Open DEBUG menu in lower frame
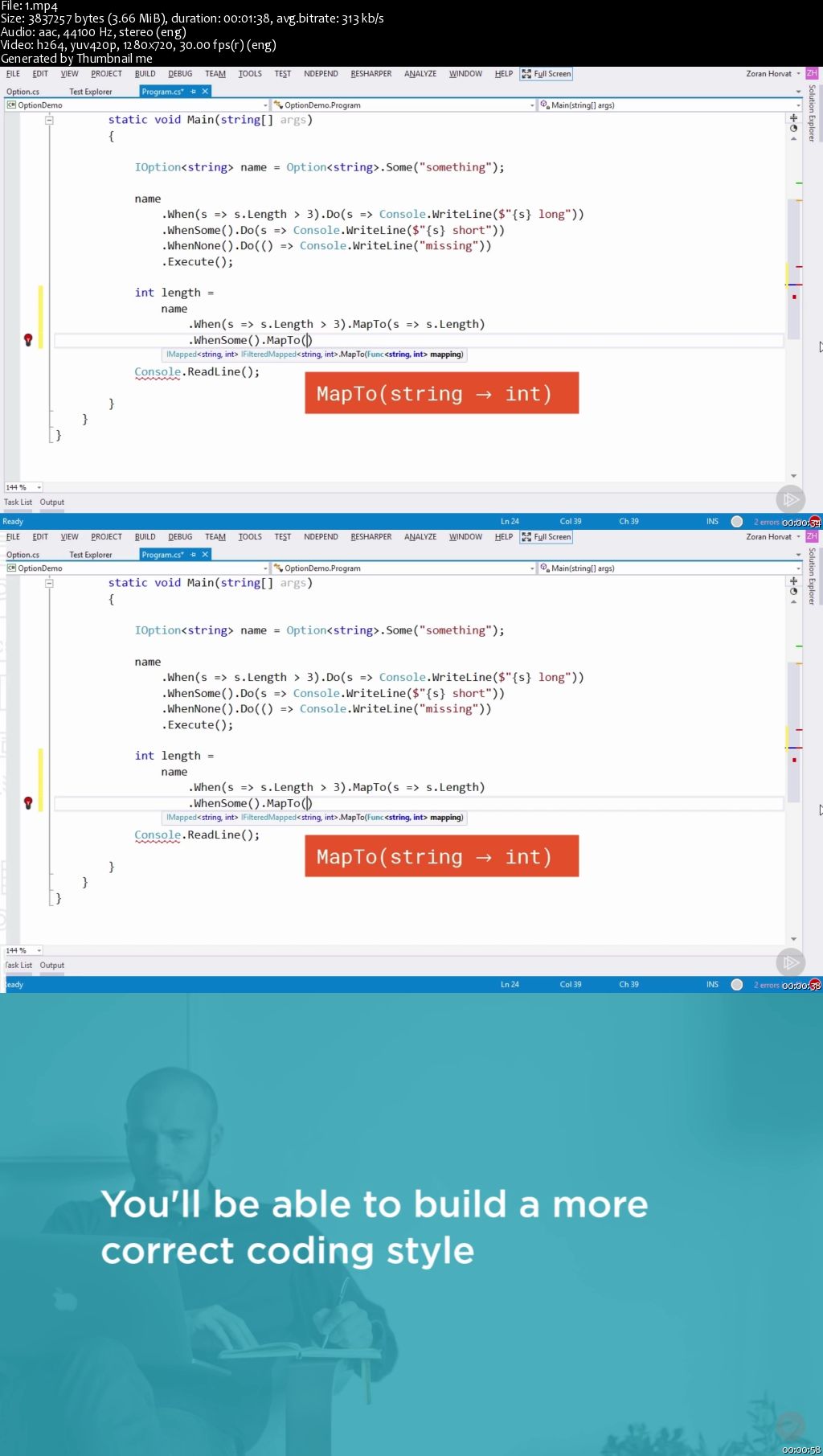The width and height of the screenshot is (823, 1456). tap(180, 537)
